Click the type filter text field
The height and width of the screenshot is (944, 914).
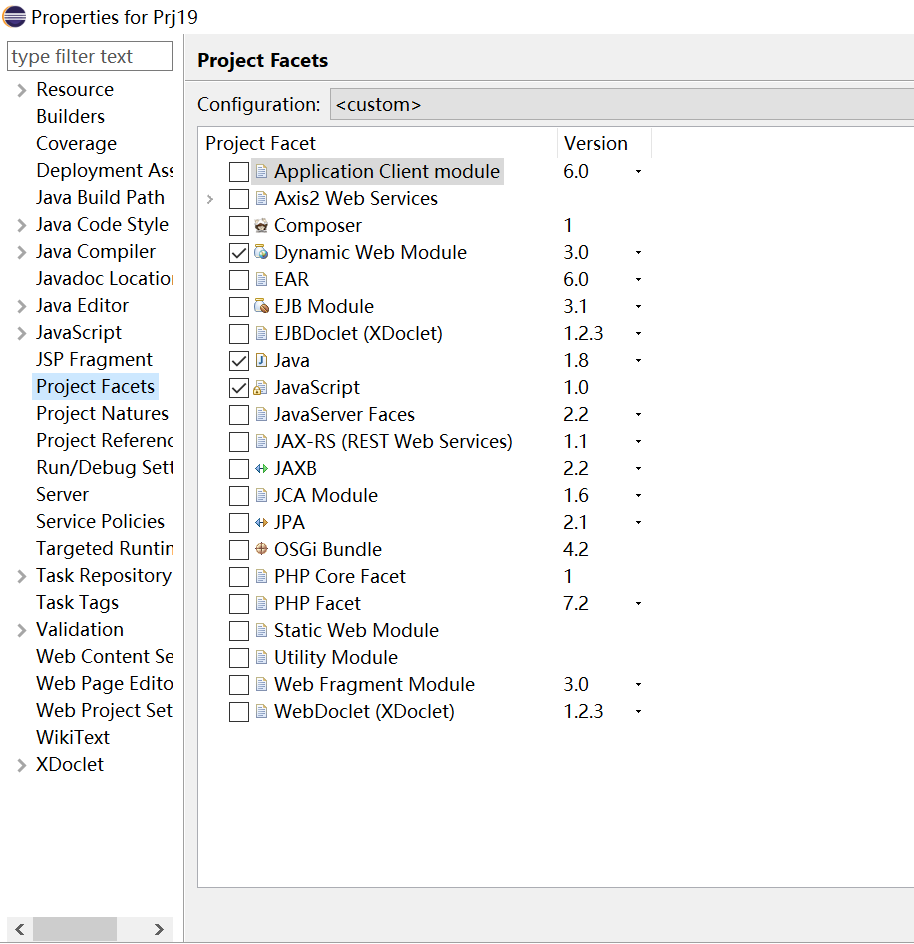click(x=90, y=56)
